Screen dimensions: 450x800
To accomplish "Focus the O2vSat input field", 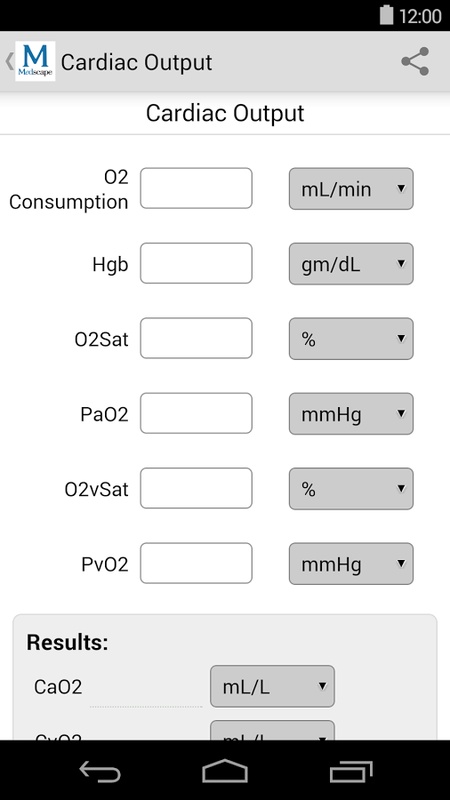I will 196,488.
